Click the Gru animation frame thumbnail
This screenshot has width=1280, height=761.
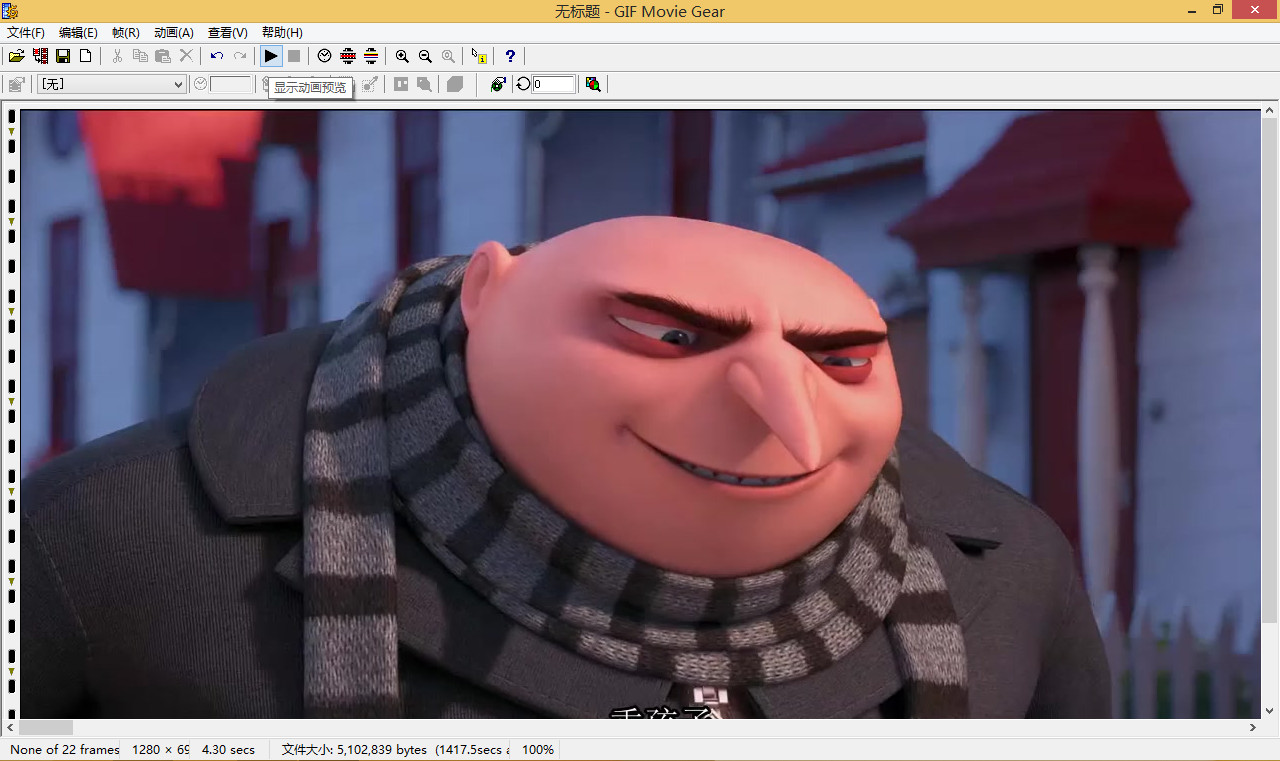point(640,410)
